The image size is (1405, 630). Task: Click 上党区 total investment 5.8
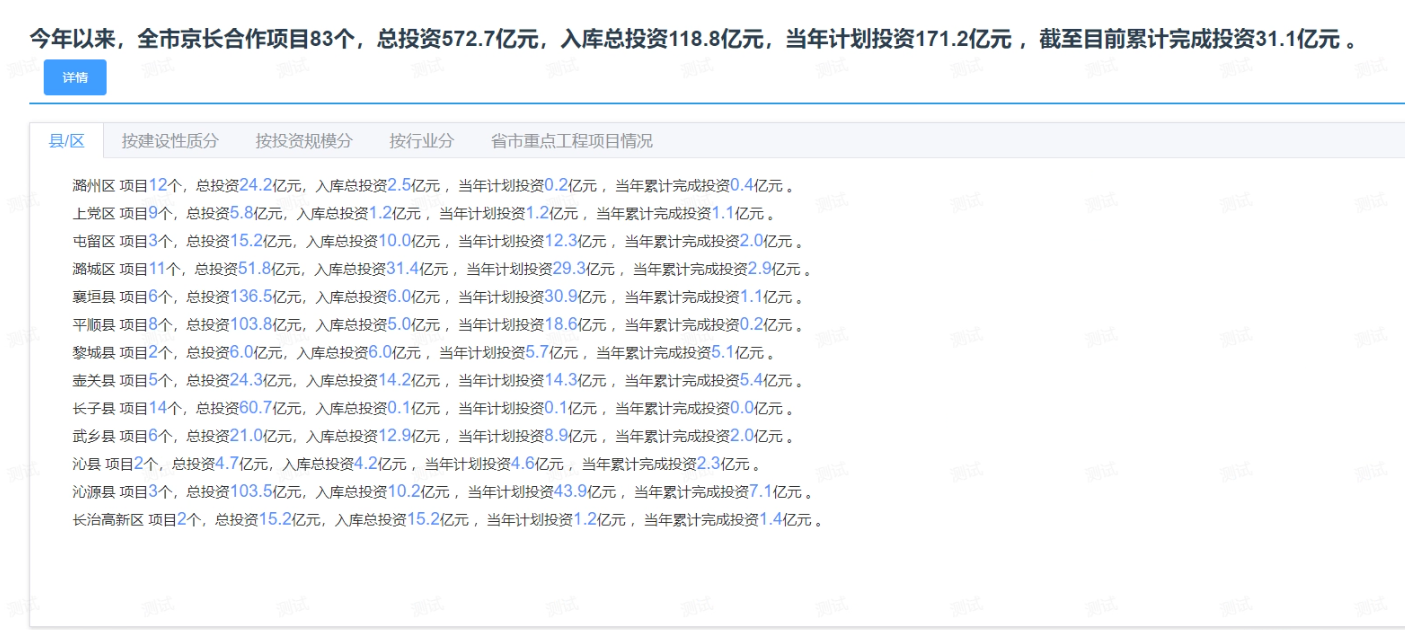point(241,213)
